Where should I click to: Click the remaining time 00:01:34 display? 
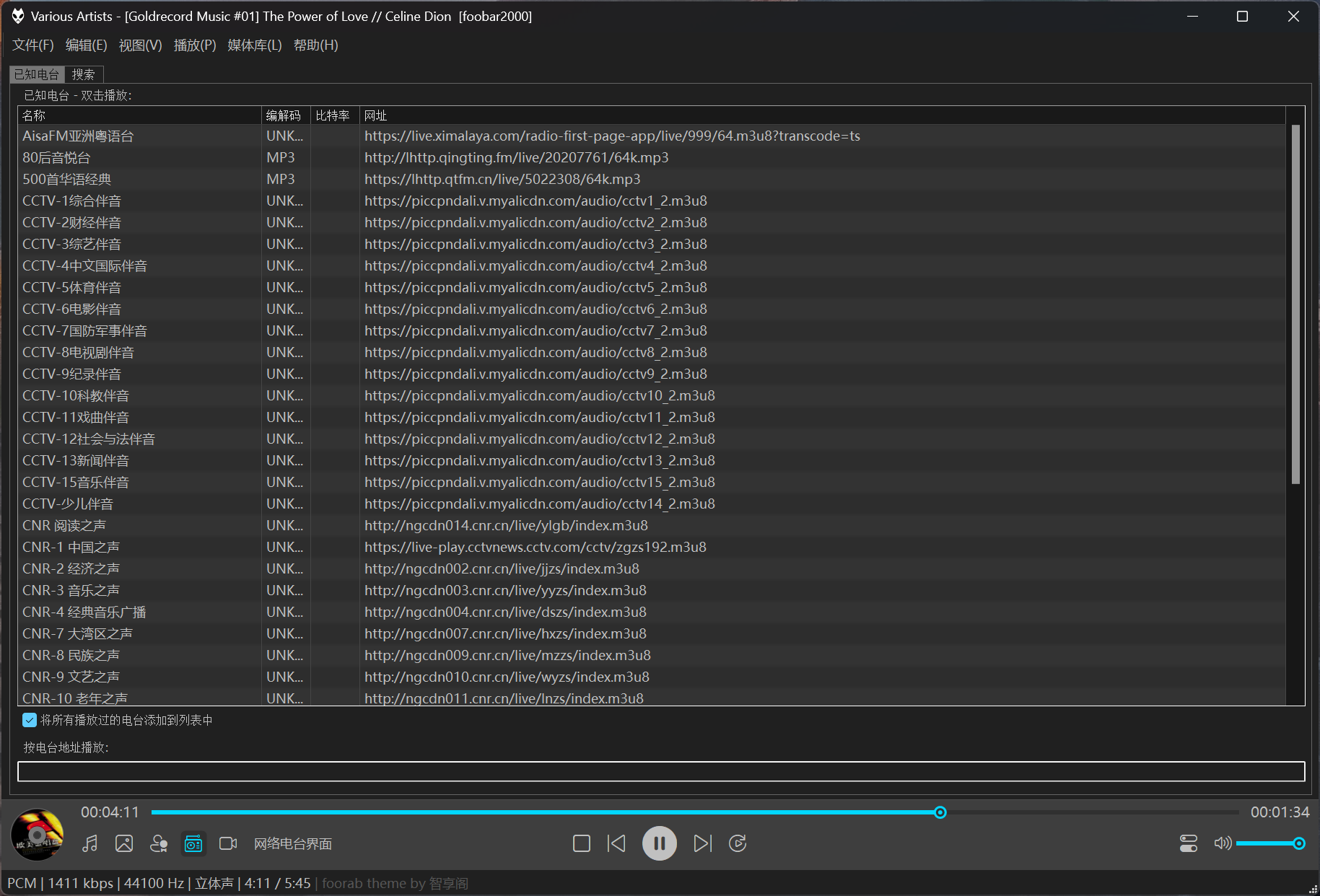pyautogui.click(x=1280, y=812)
